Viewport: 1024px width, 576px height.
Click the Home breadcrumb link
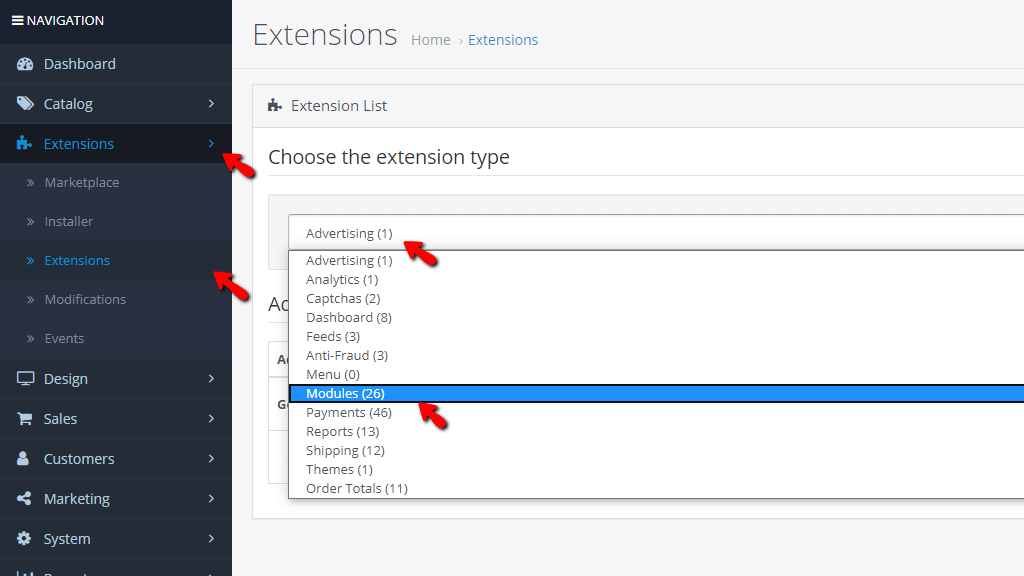[x=430, y=39]
